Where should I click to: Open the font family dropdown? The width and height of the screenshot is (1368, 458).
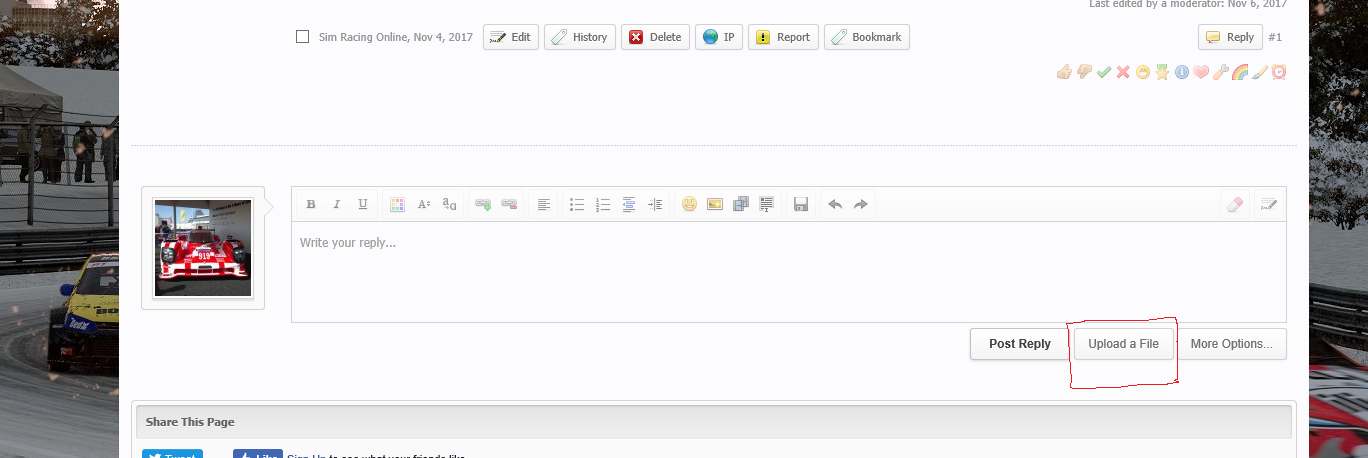pyautogui.click(x=449, y=204)
